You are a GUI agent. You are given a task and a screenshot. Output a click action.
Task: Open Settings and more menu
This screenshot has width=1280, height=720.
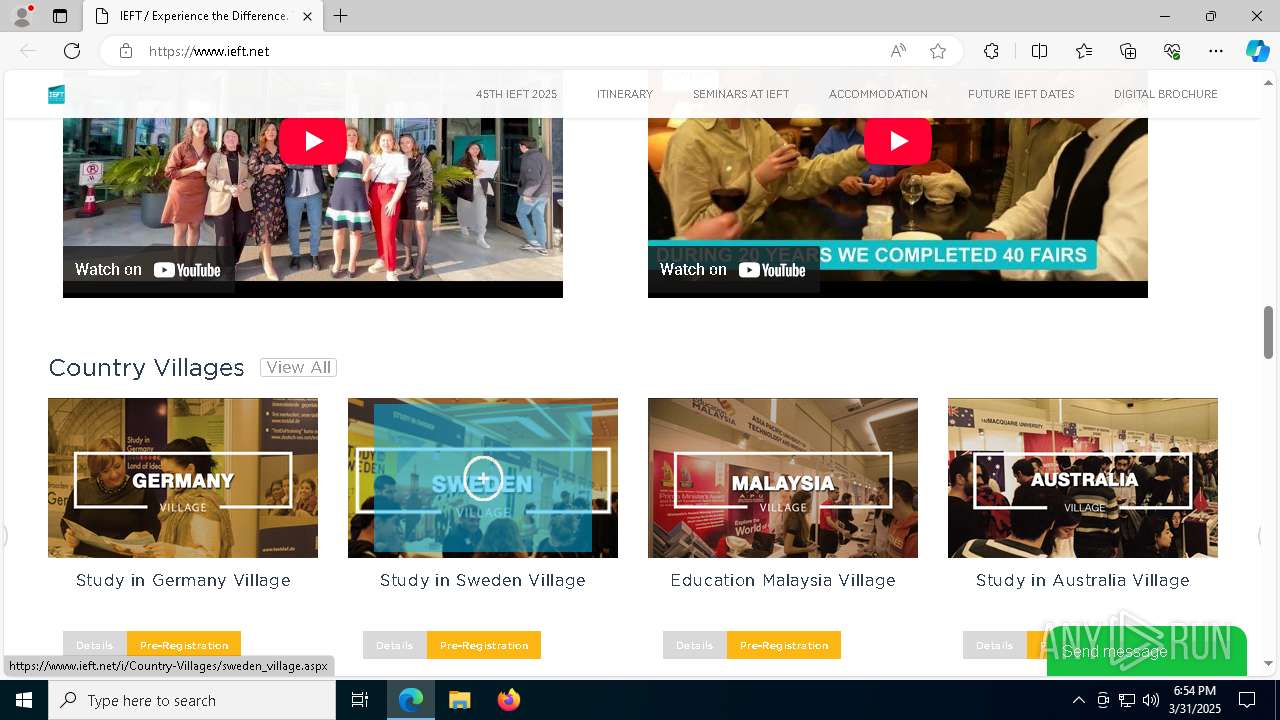(1216, 51)
